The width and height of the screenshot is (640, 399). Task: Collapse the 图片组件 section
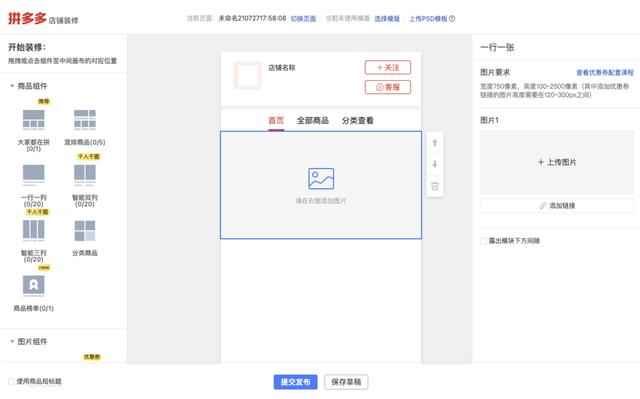click(x=12, y=341)
